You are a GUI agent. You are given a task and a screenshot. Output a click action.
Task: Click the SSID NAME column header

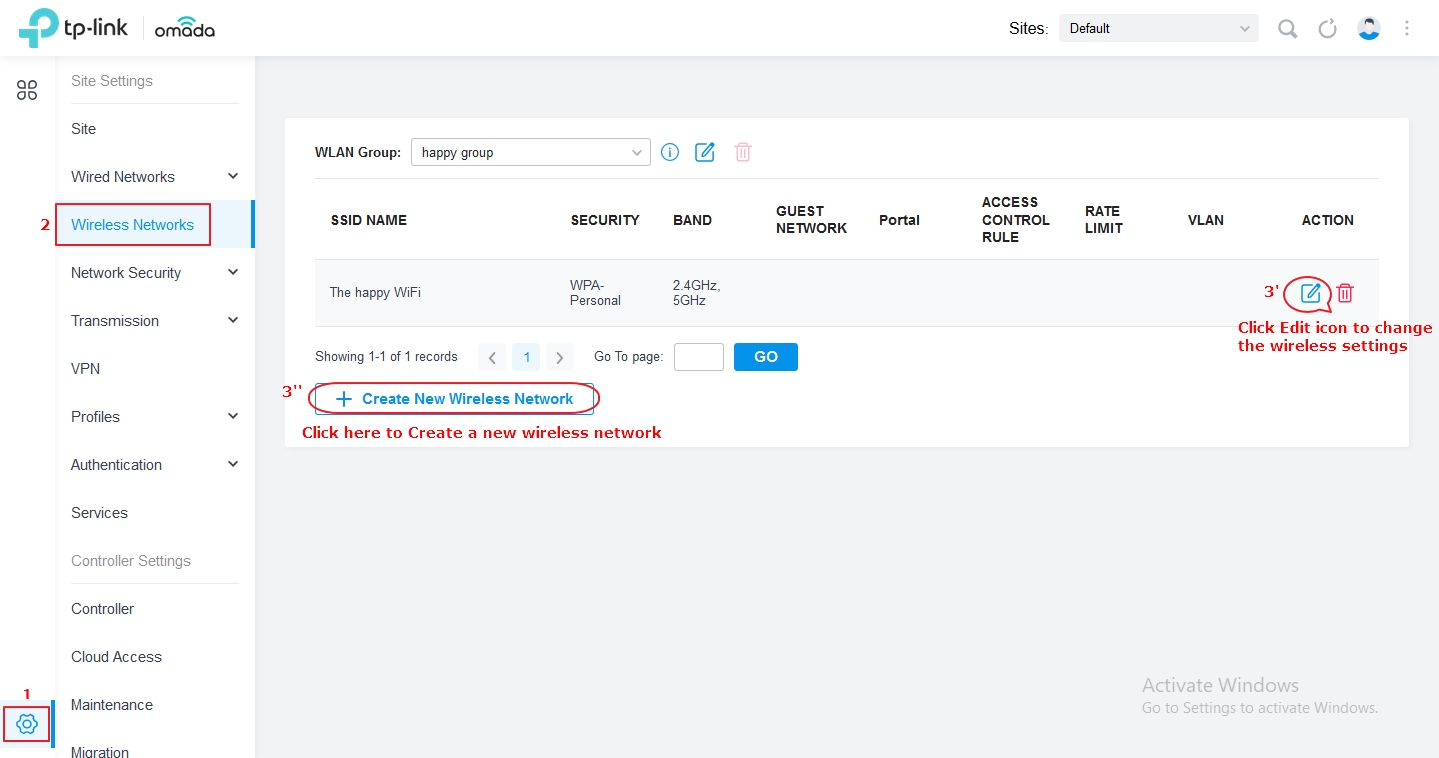(x=369, y=220)
